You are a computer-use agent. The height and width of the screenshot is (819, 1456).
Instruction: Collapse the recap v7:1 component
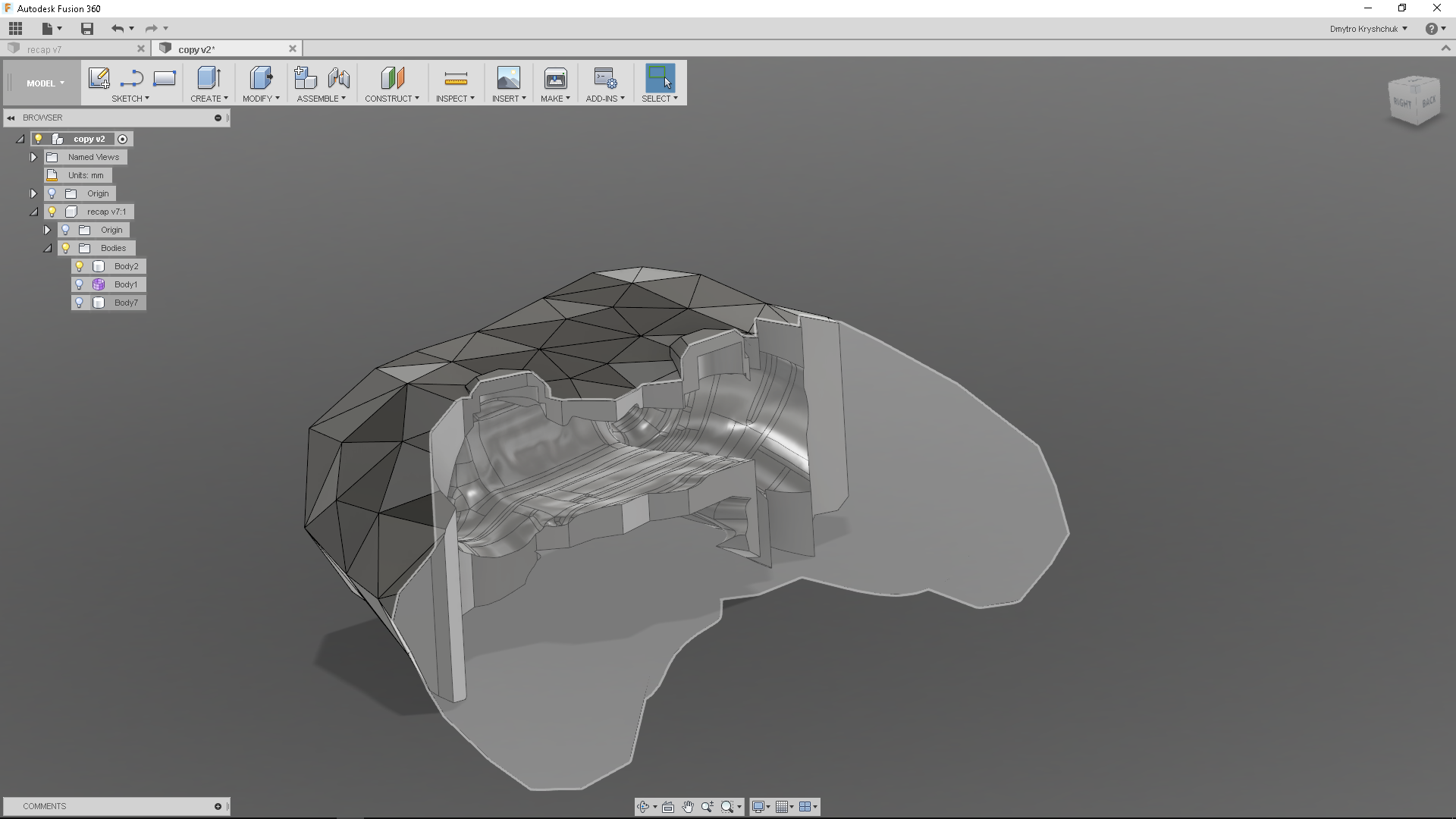[33, 212]
